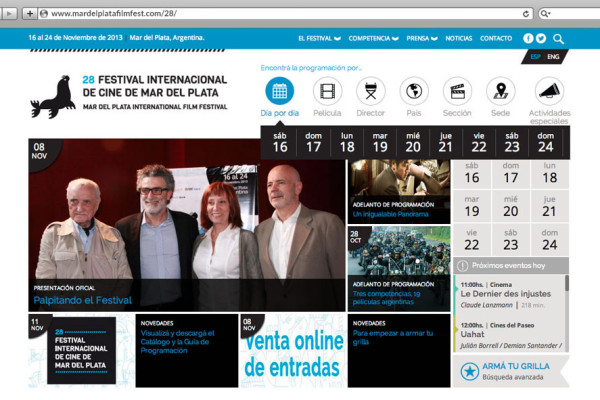This screenshot has height=400, width=600.
Task: Pick sáb 23 in the gray calendar grid
Action: (x=511, y=240)
